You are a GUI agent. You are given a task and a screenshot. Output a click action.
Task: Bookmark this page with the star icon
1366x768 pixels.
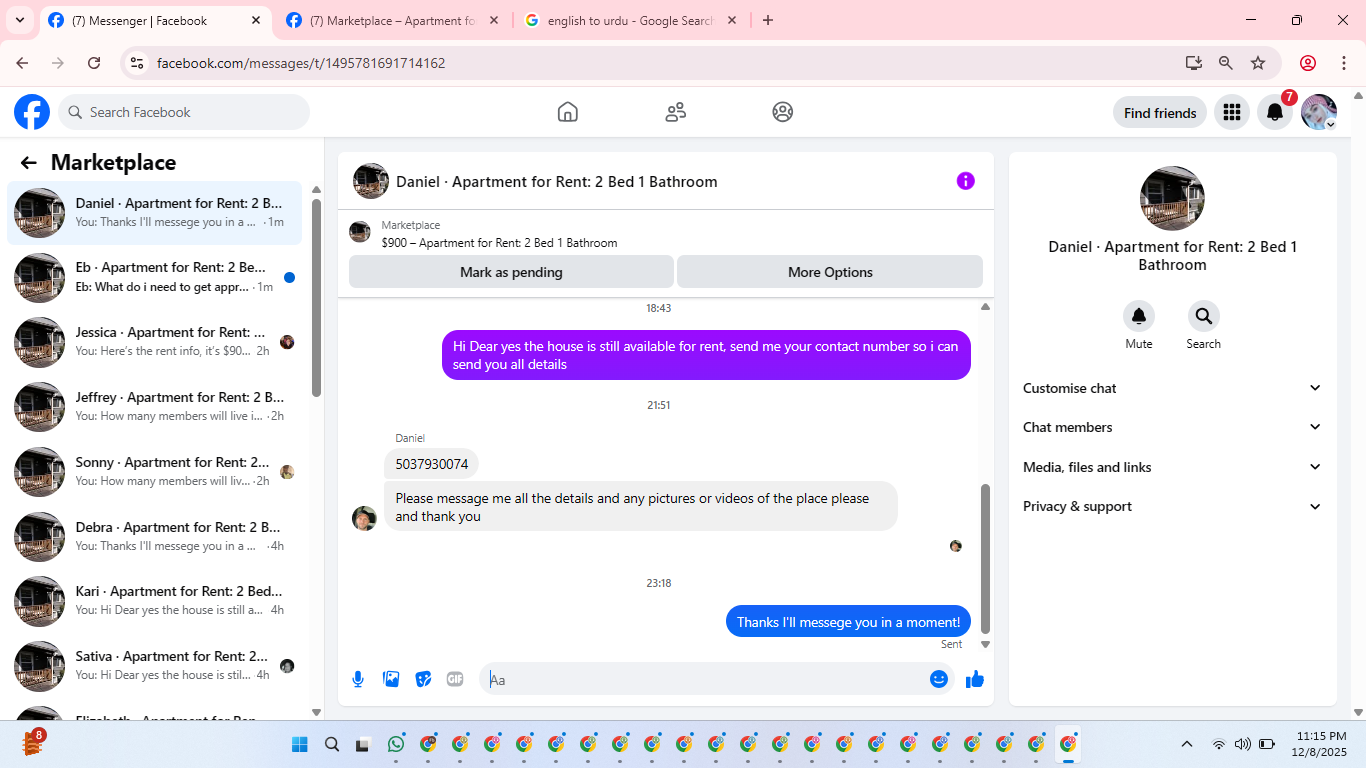[1258, 62]
